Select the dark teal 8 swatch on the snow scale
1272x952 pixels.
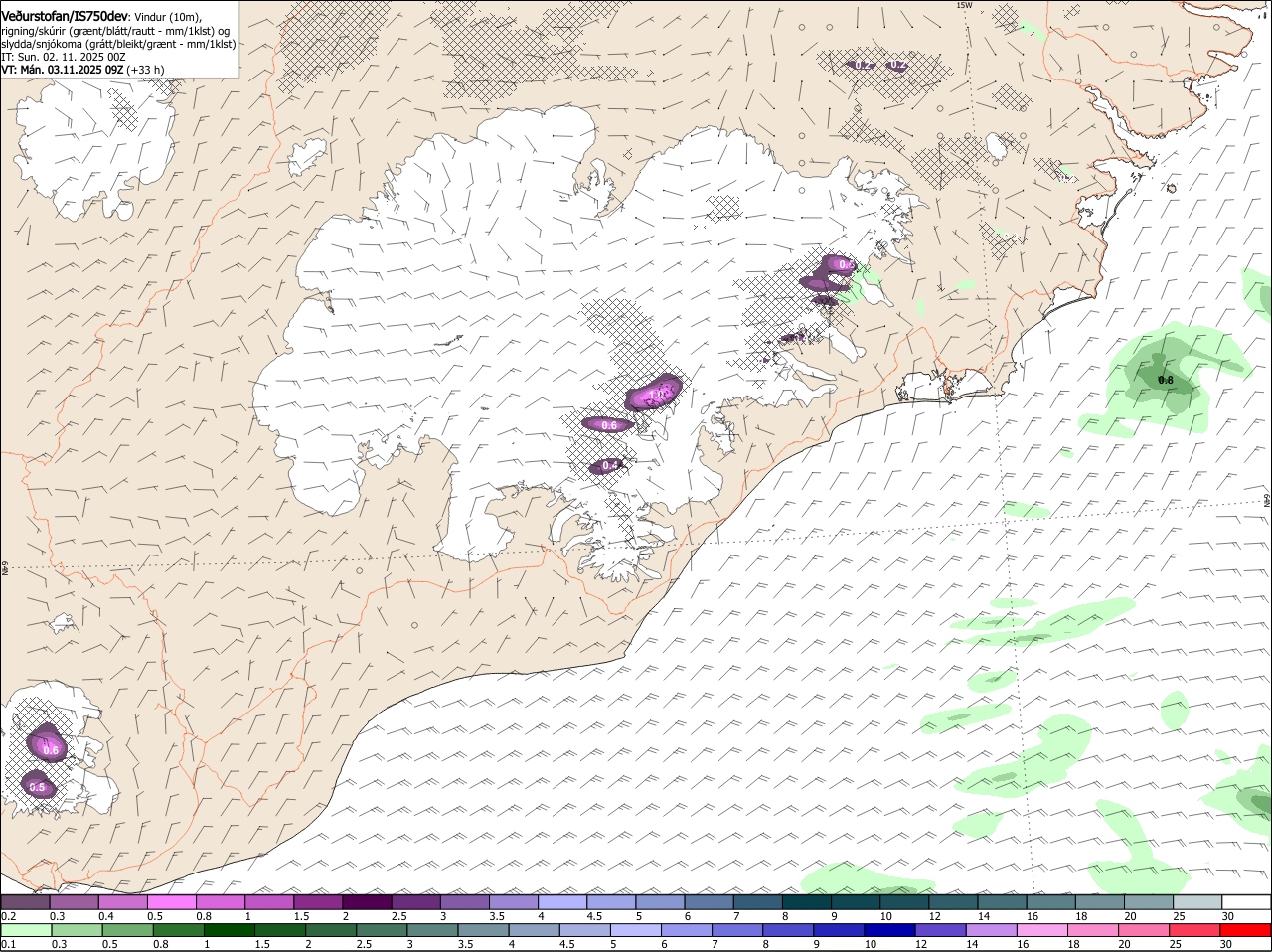tap(806, 902)
